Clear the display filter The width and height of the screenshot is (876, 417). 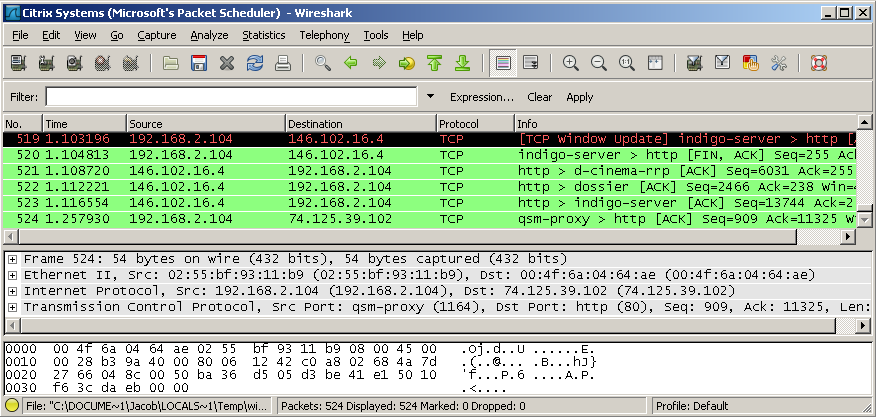pos(539,97)
